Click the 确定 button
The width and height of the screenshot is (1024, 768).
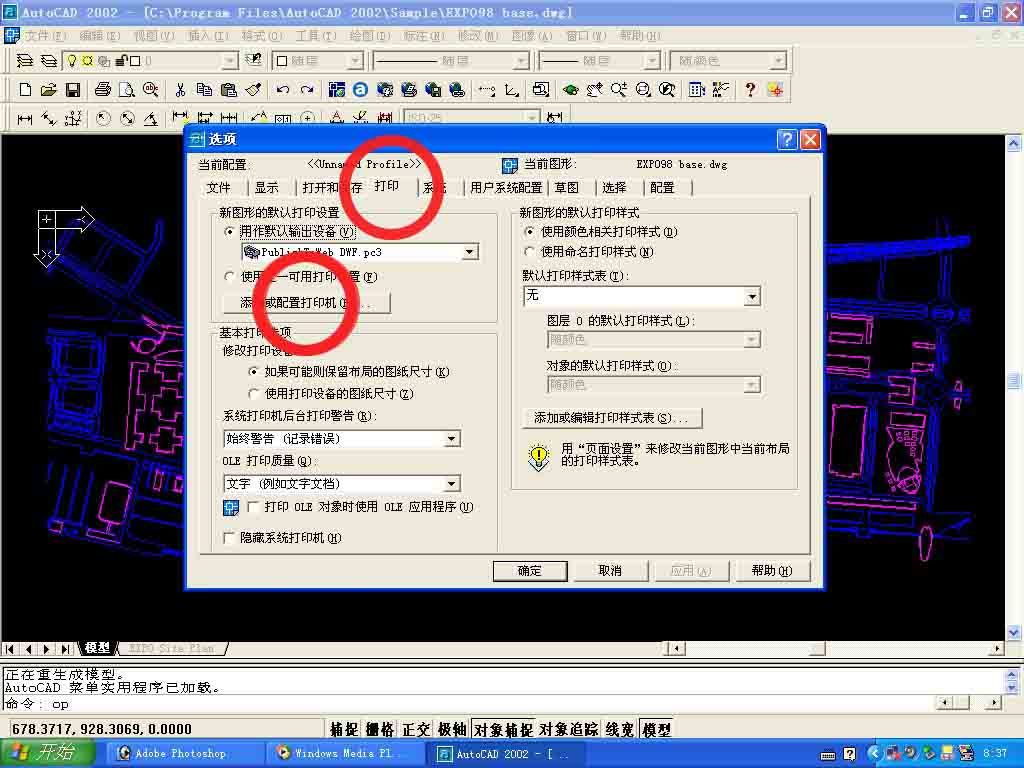coord(530,571)
